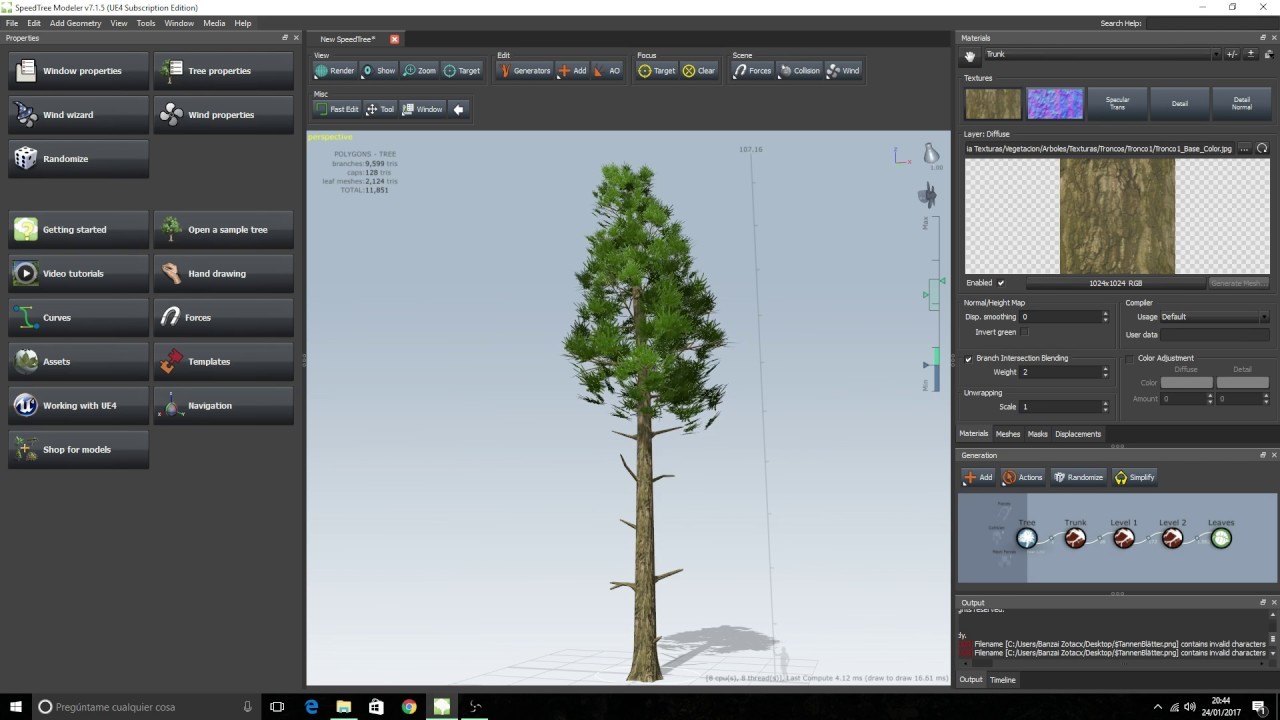This screenshot has width=1280, height=720.
Task: Toggle the Enabled checkbox under the diffuse texture
Action: [1001, 283]
